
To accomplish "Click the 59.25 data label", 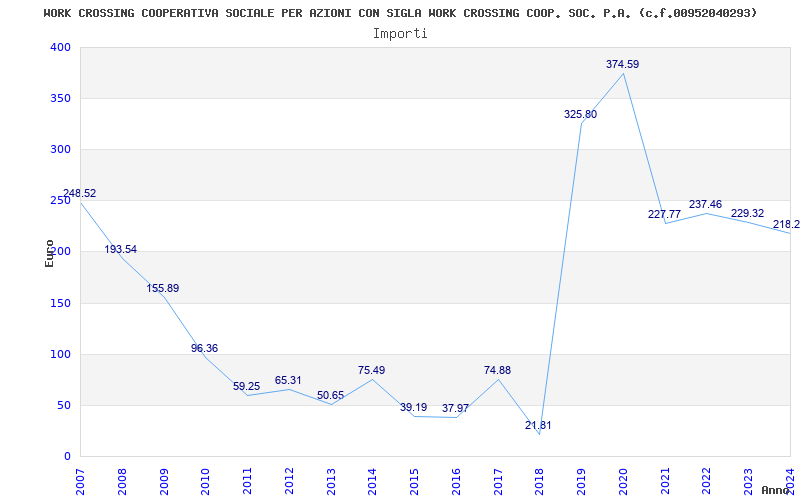I will (246, 386).
